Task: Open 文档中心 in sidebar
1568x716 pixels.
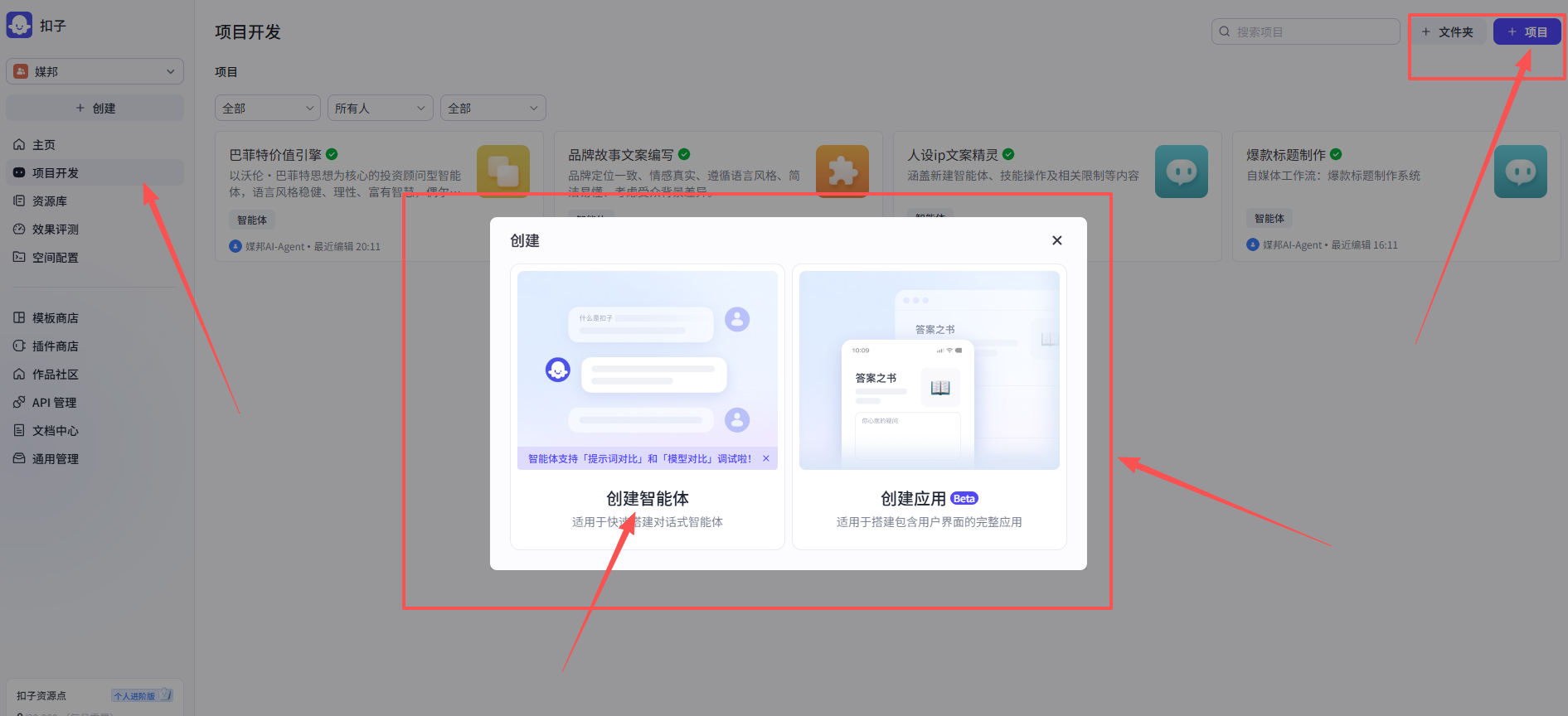Action: point(95,430)
